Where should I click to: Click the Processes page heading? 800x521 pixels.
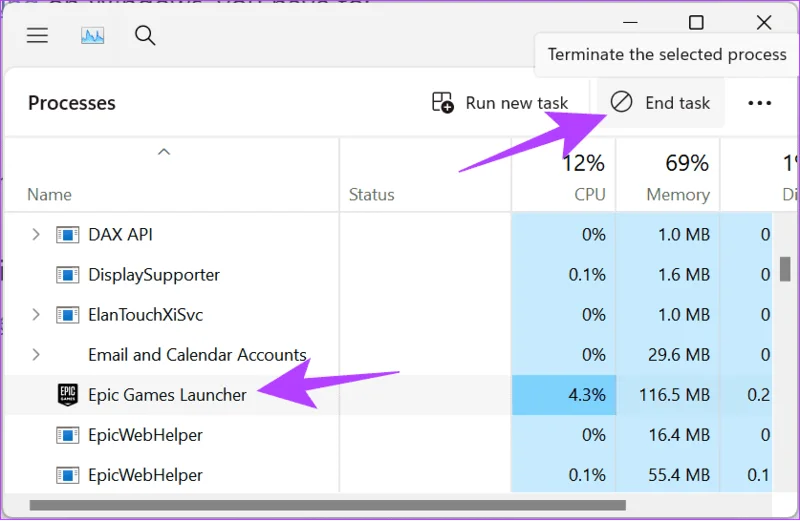click(x=72, y=103)
